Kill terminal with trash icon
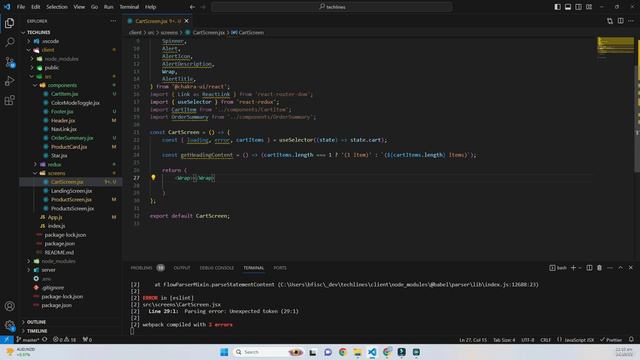 tap(599, 268)
